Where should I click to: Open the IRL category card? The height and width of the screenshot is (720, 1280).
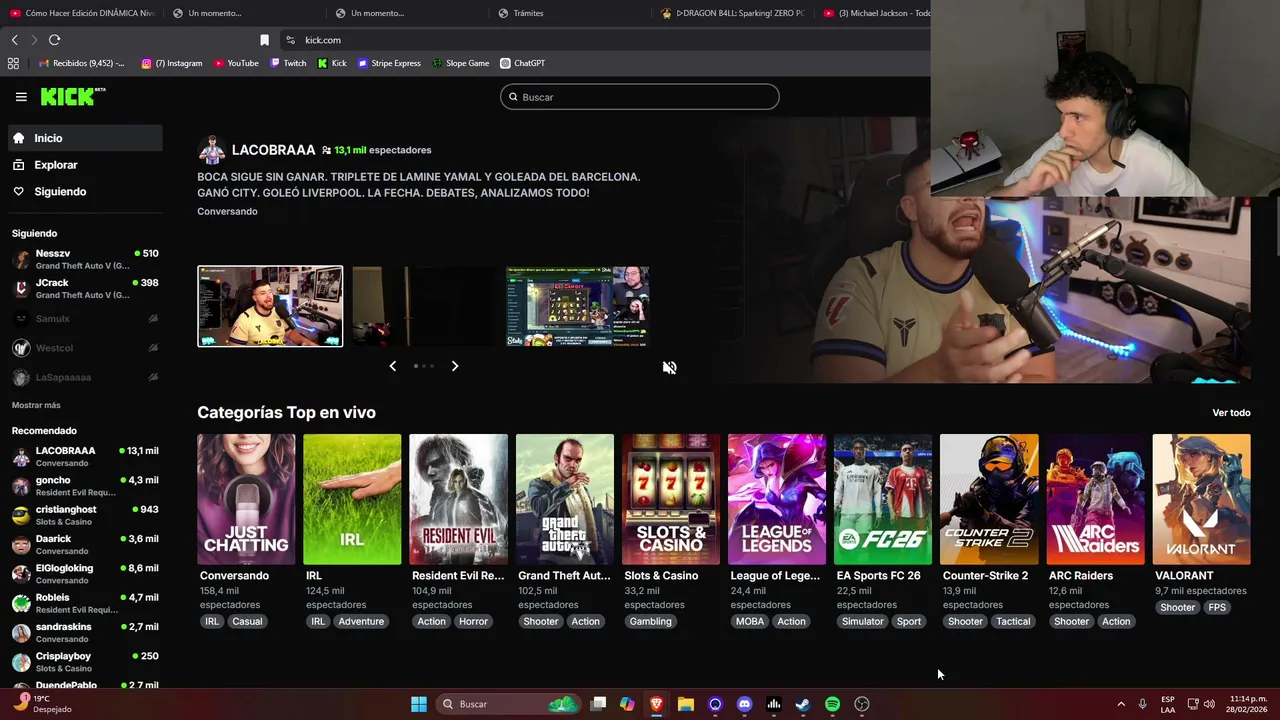click(x=352, y=499)
